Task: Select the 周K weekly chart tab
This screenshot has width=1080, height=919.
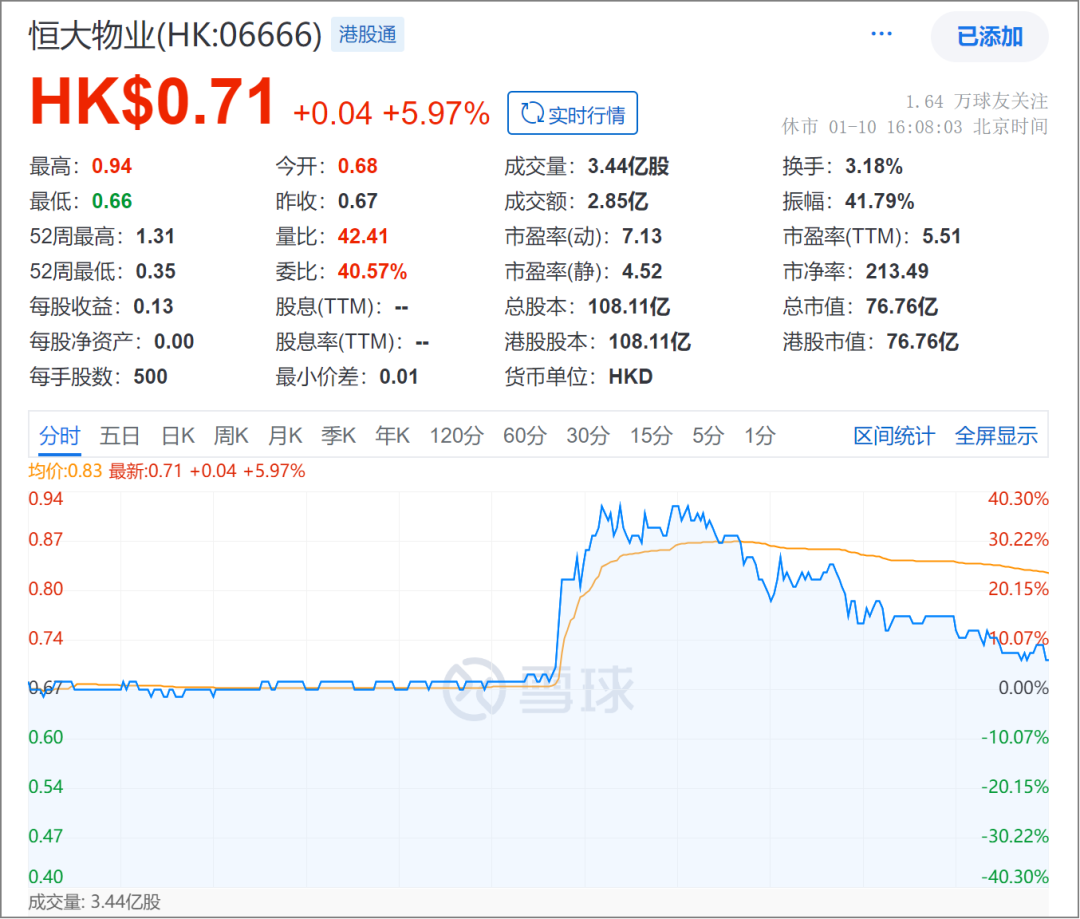Action: tap(231, 435)
